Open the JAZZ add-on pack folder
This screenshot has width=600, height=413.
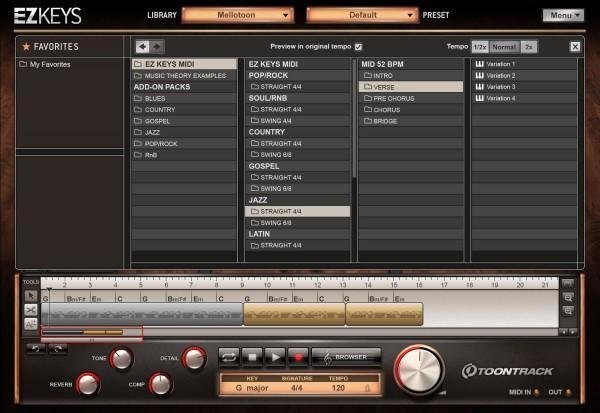153,132
